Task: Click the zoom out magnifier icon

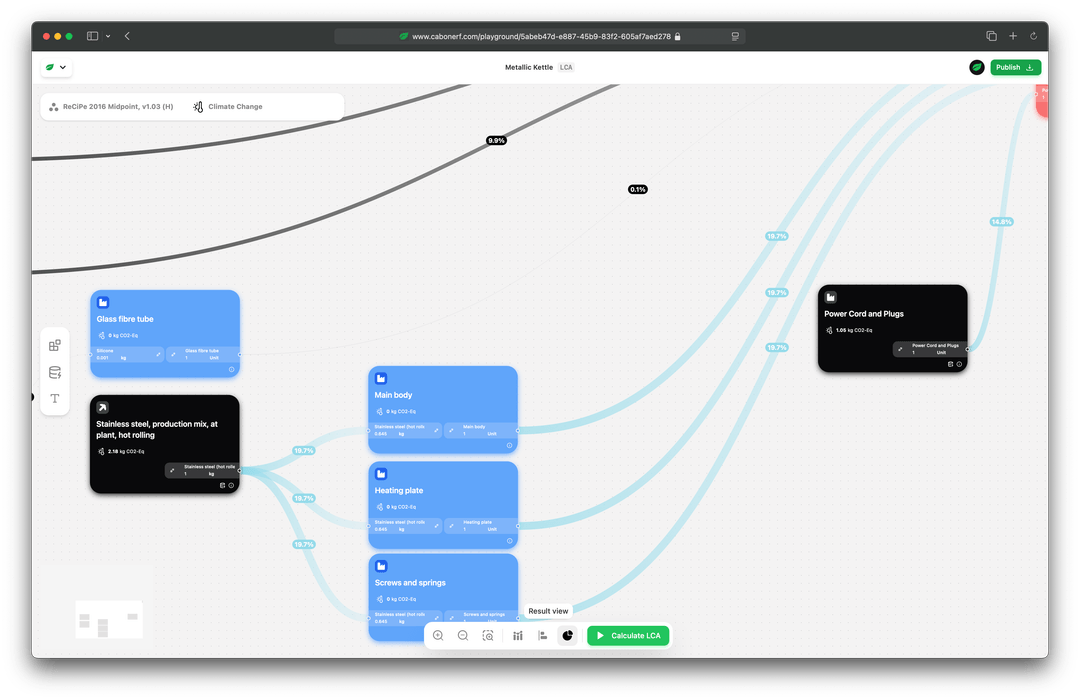Action: click(463, 635)
